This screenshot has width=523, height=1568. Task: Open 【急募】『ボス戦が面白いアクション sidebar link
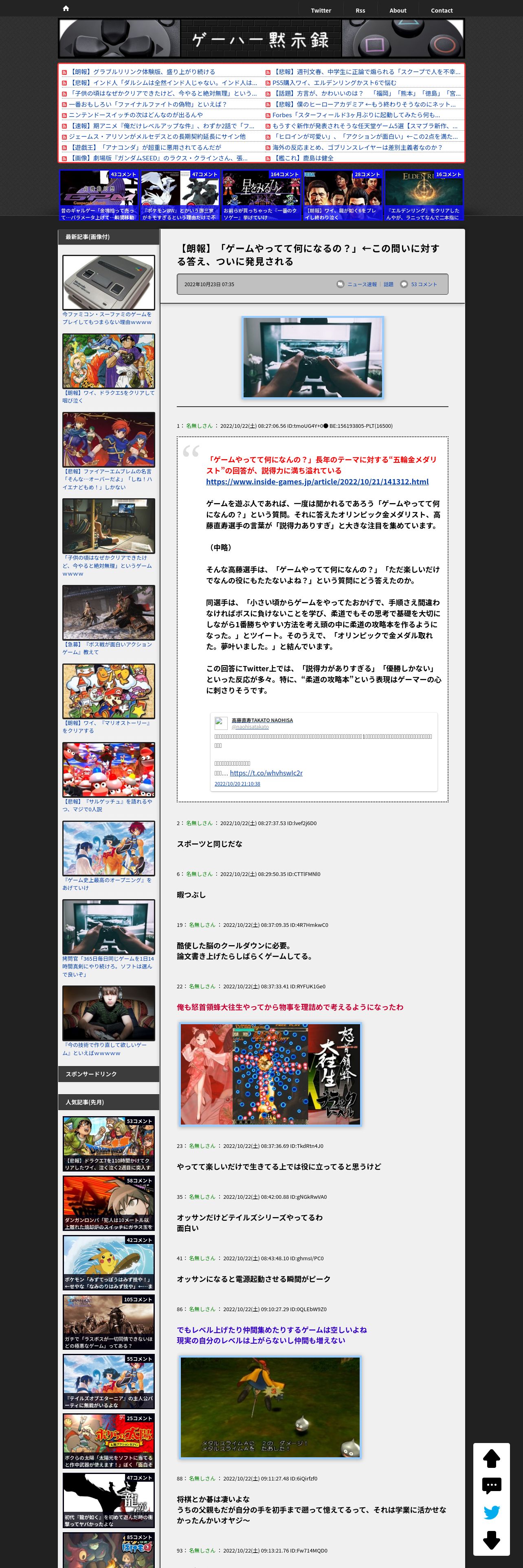tap(107, 648)
